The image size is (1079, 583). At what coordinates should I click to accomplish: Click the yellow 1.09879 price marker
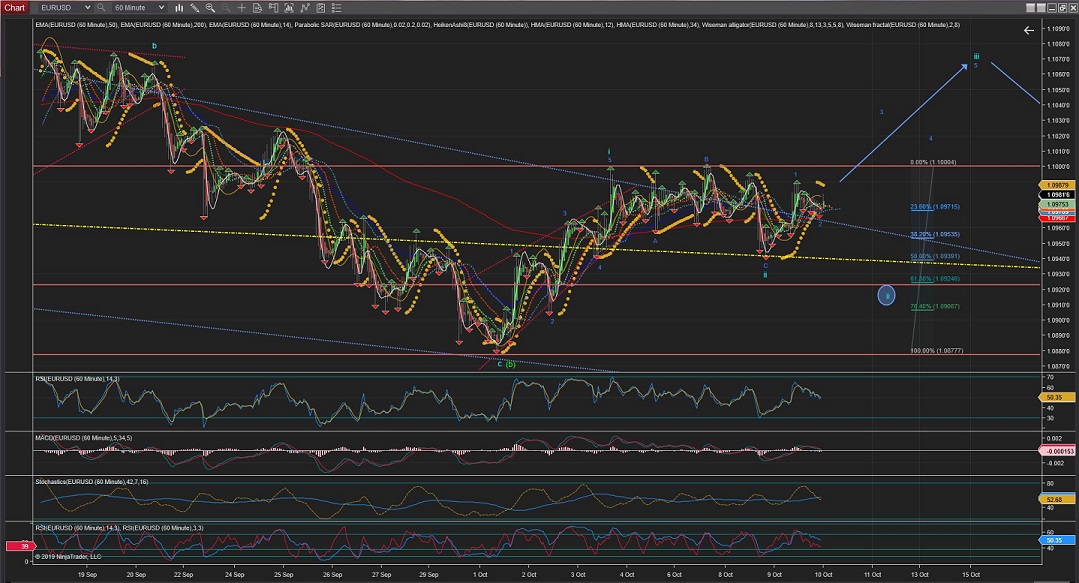pos(1056,185)
